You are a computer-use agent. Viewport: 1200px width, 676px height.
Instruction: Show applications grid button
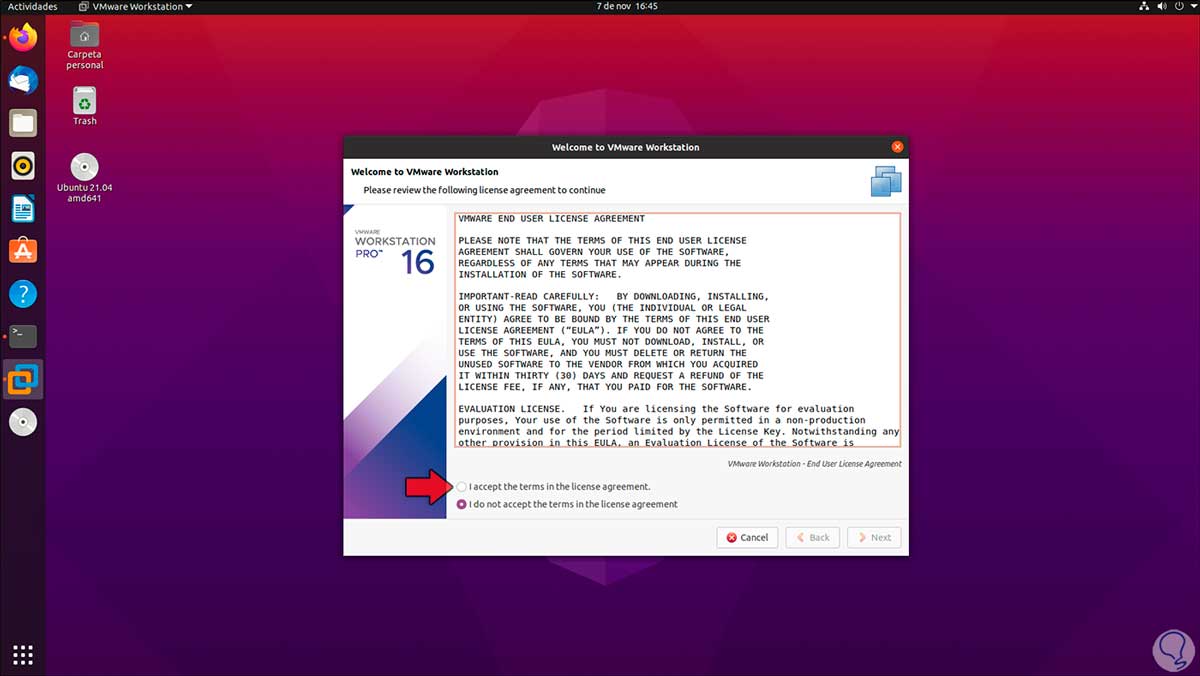[23, 655]
